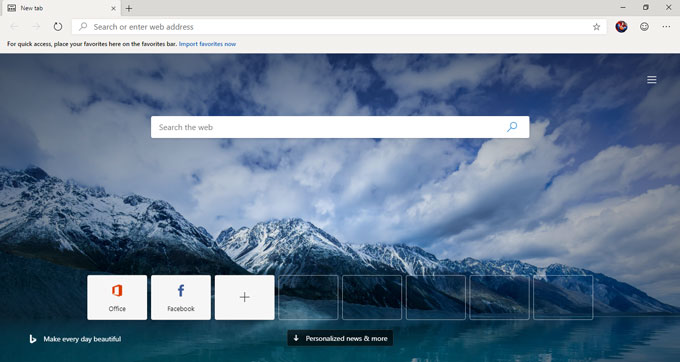Open a new tab with plus button
The width and height of the screenshot is (680, 362).
(x=129, y=8)
